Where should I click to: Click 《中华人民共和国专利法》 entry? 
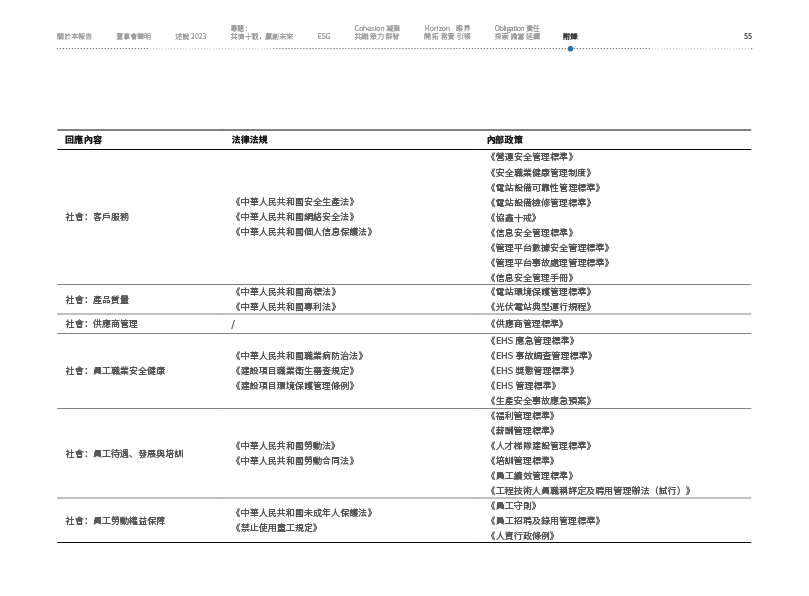[284, 307]
